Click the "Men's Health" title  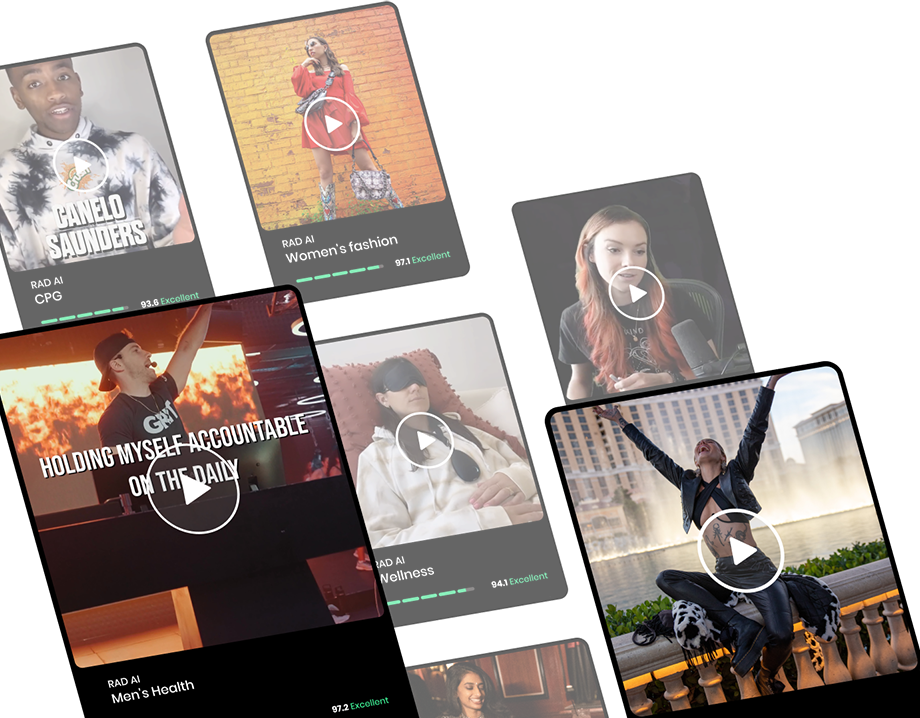coord(153,691)
